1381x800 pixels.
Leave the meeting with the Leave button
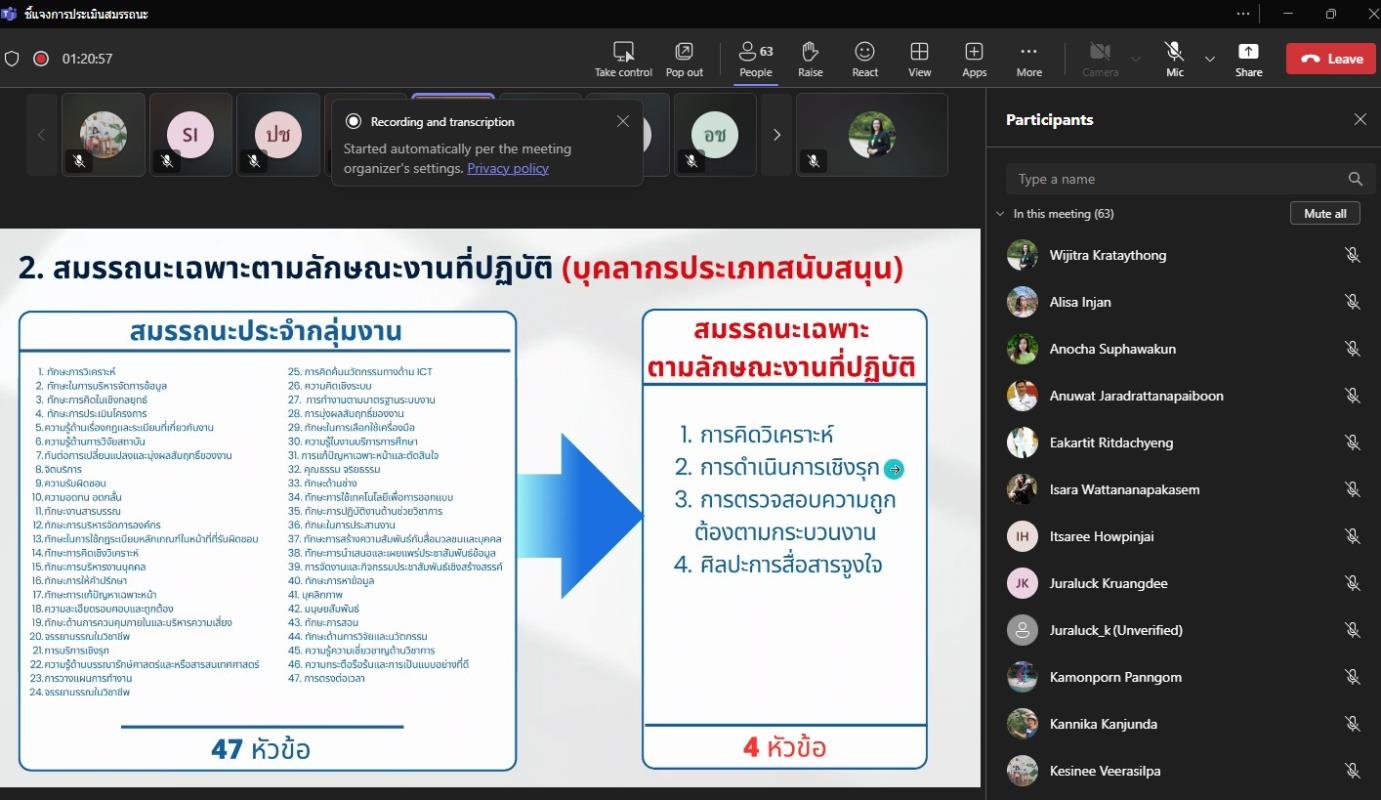[1331, 59]
